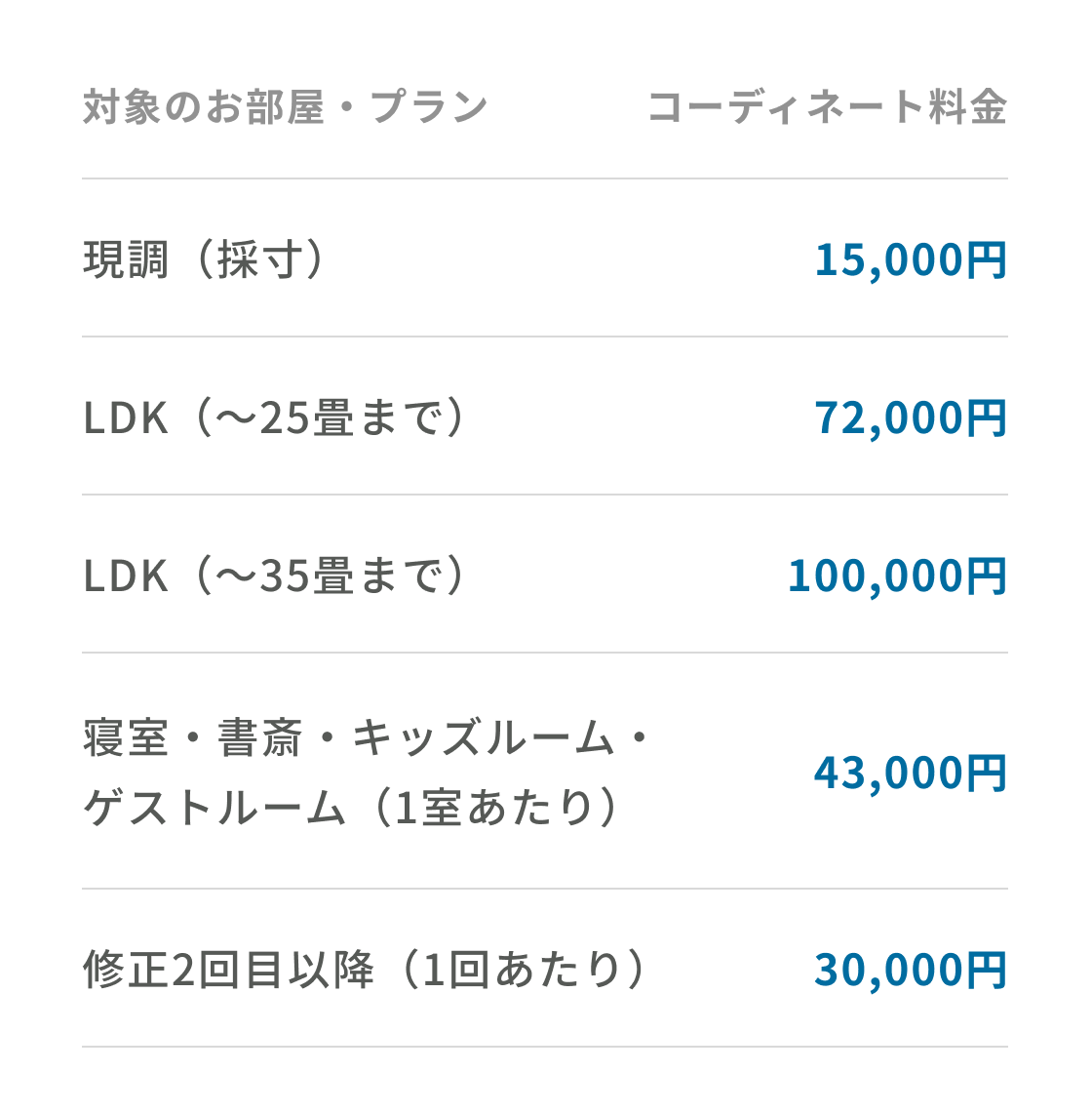The width and height of the screenshot is (1092, 1112).
Task: Select the 現調（採寸） row label
Action: click(204, 259)
